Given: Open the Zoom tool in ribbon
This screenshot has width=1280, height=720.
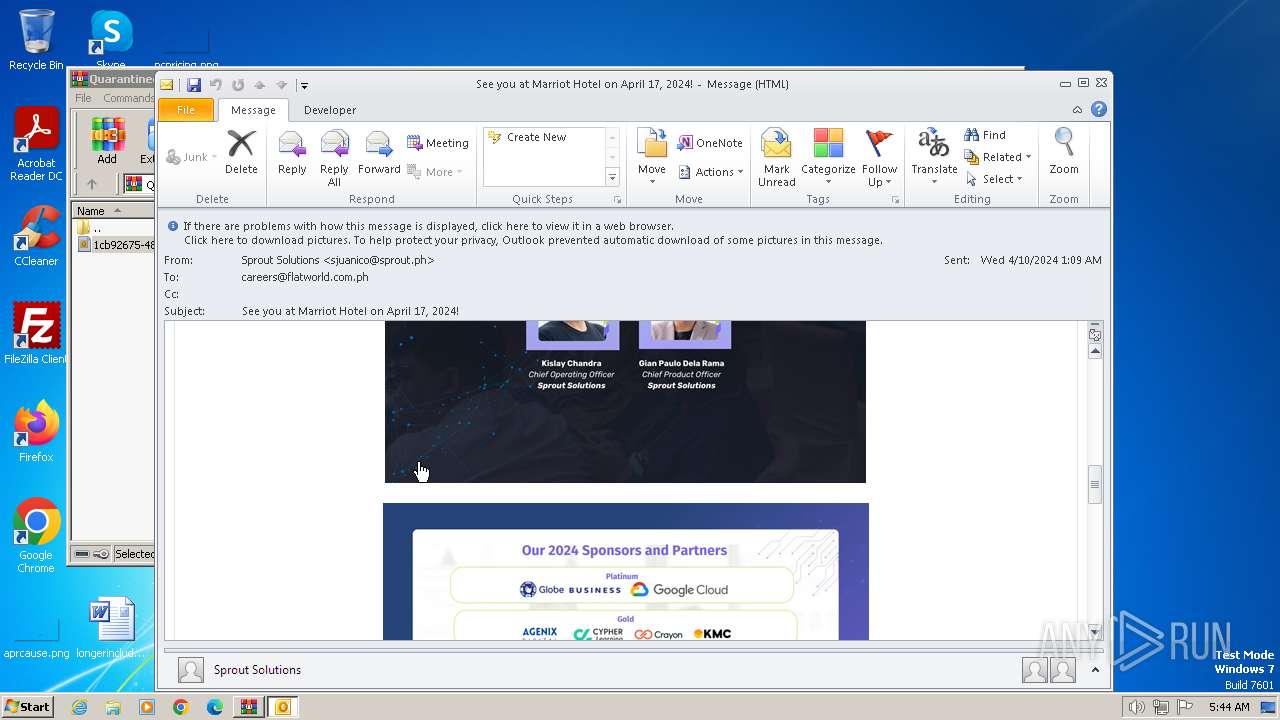Looking at the screenshot, I should pyautogui.click(x=1064, y=152).
